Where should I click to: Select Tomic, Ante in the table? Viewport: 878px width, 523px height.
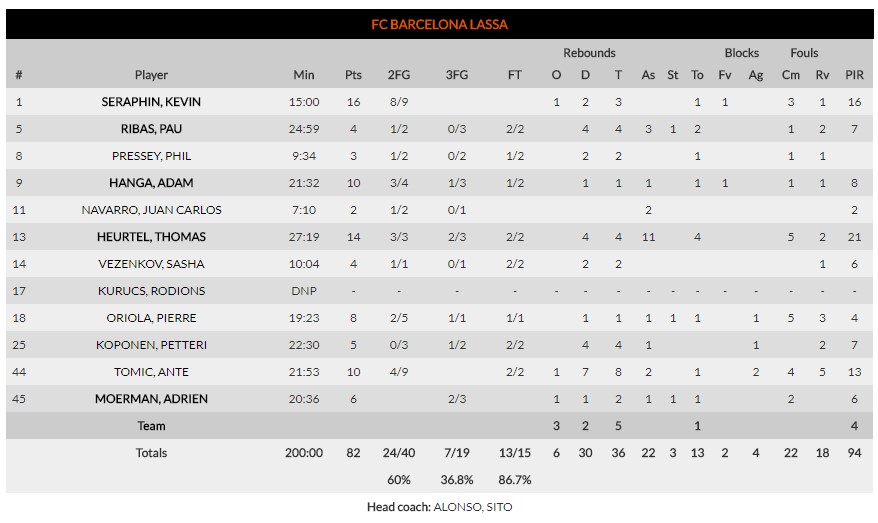click(x=151, y=372)
